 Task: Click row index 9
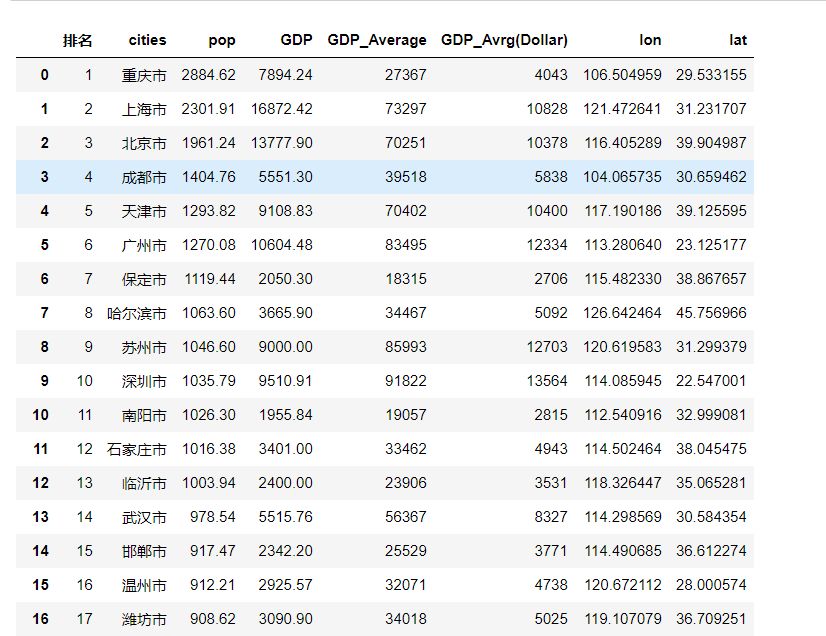[44, 381]
